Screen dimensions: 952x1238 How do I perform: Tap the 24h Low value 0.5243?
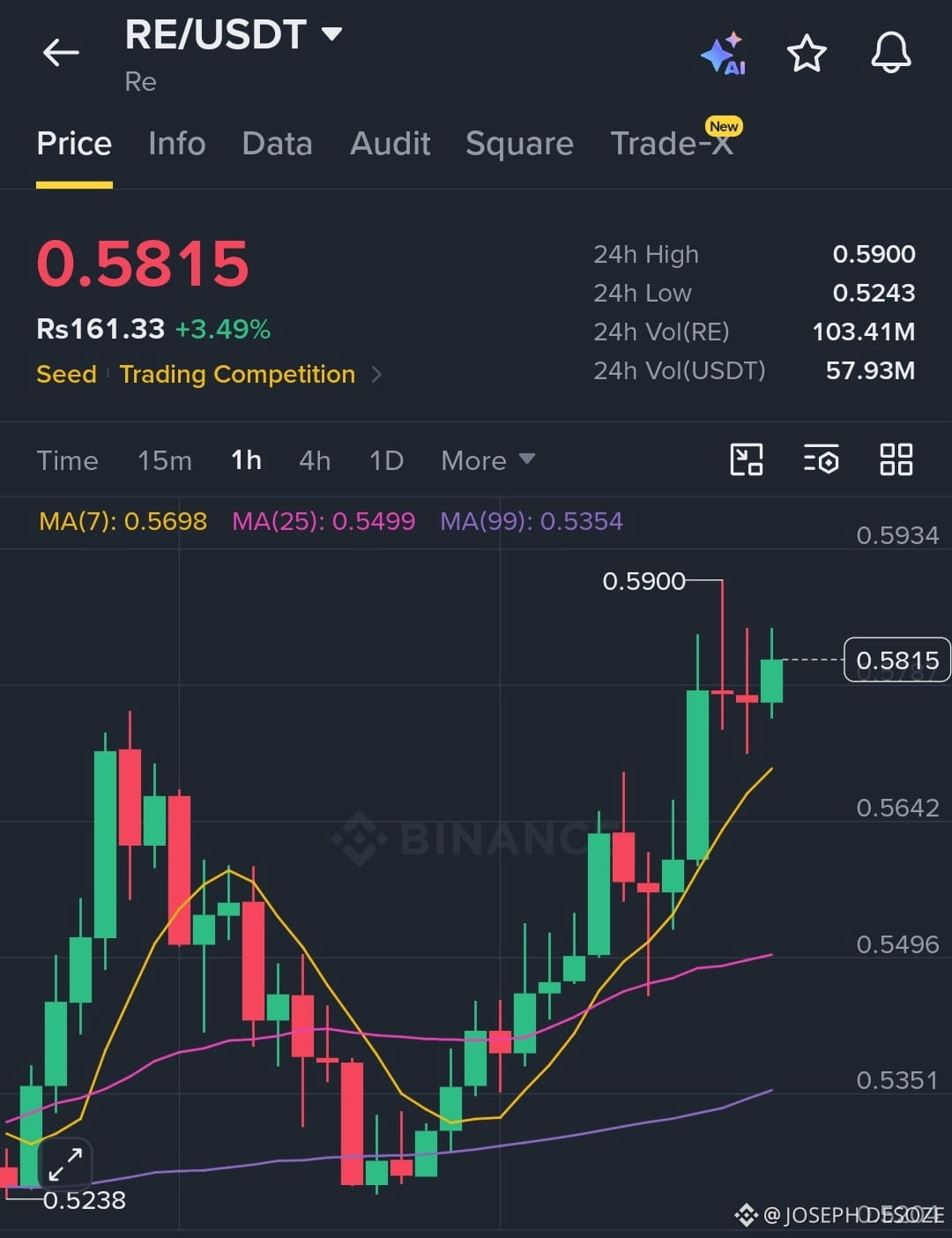(874, 293)
